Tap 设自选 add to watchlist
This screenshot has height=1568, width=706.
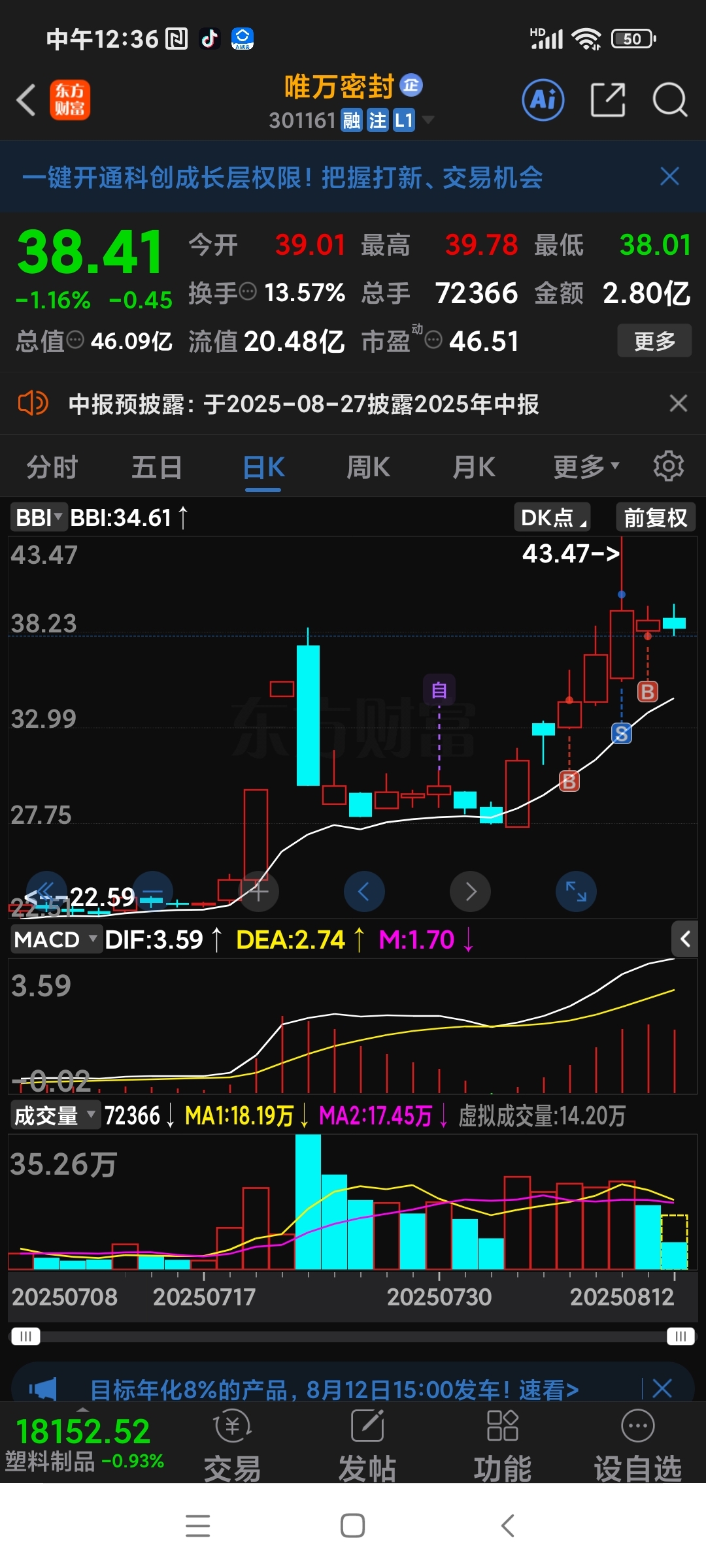click(x=638, y=1445)
